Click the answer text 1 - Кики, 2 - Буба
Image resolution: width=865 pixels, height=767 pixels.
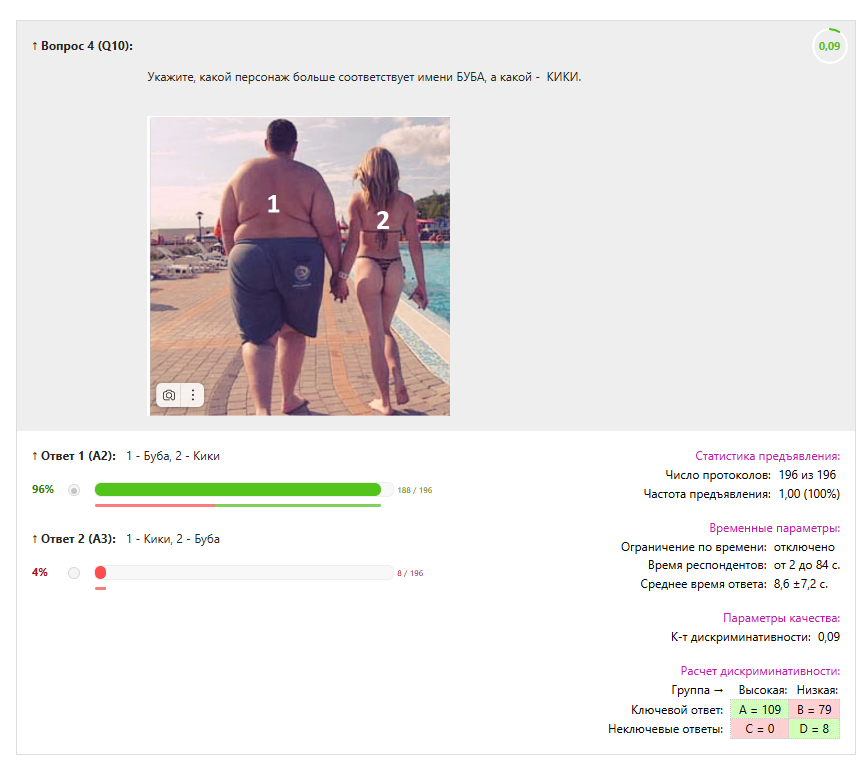click(173, 539)
